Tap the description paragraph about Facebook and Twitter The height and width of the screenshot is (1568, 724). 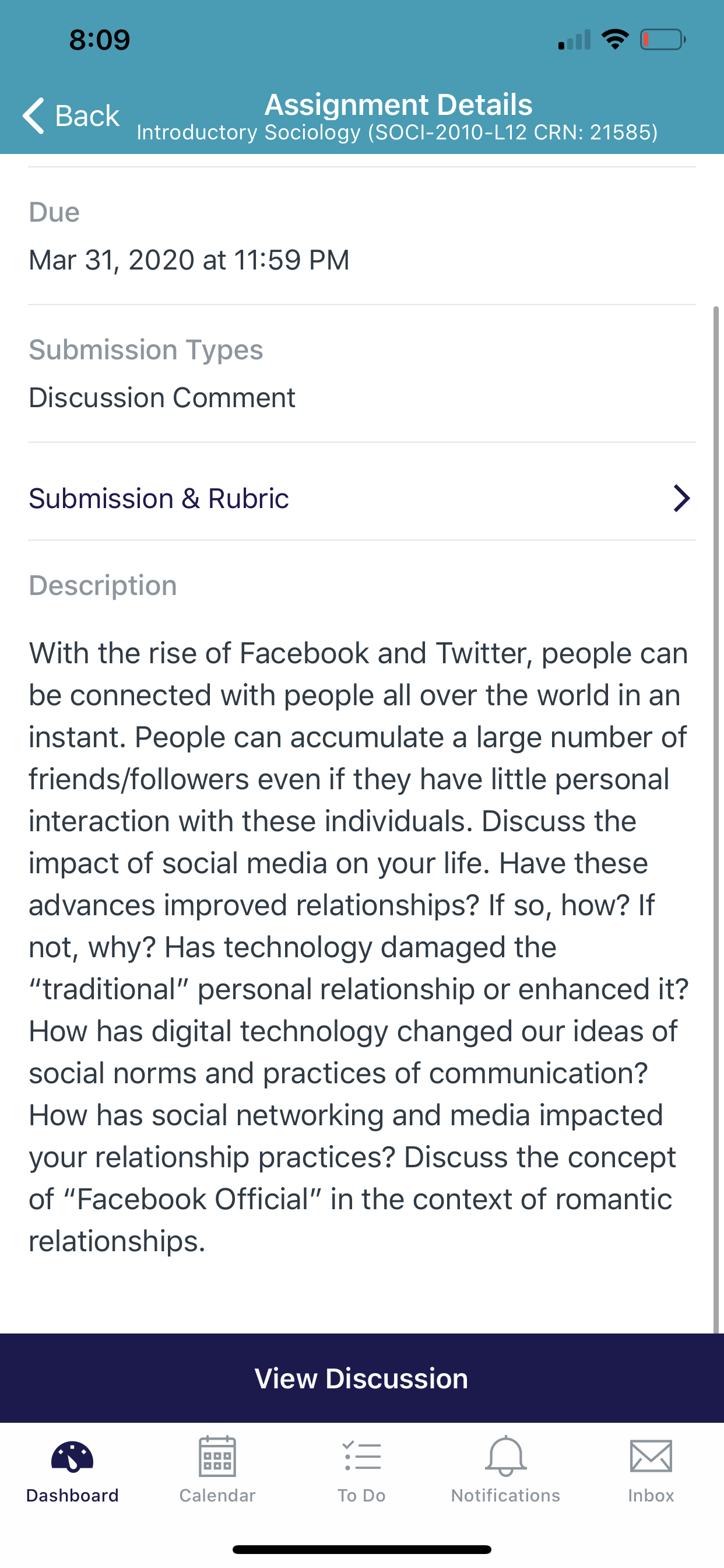point(359,947)
